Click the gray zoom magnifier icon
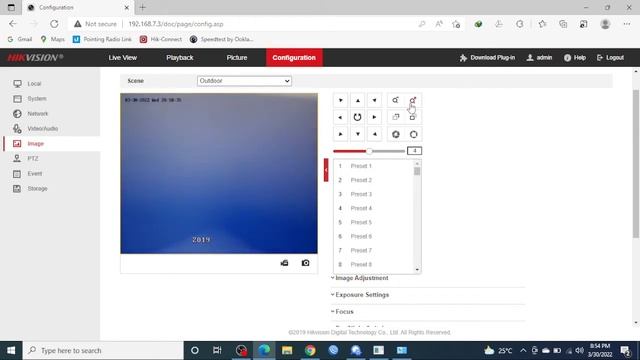The width and height of the screenshot is (640, 360). pos(395,100)
